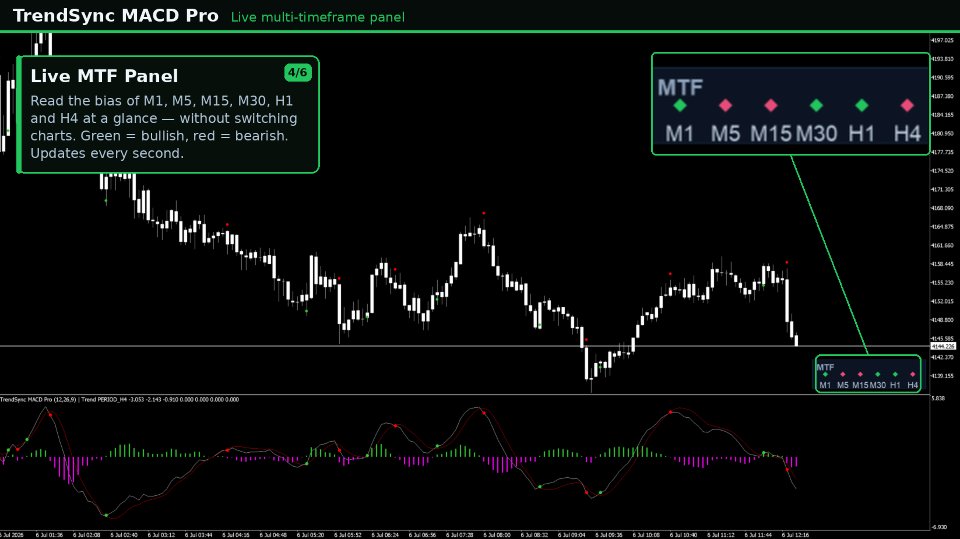The image size is (960, 539).
Task: Click the MACD scale value 5.838
Action: (938, 399)
